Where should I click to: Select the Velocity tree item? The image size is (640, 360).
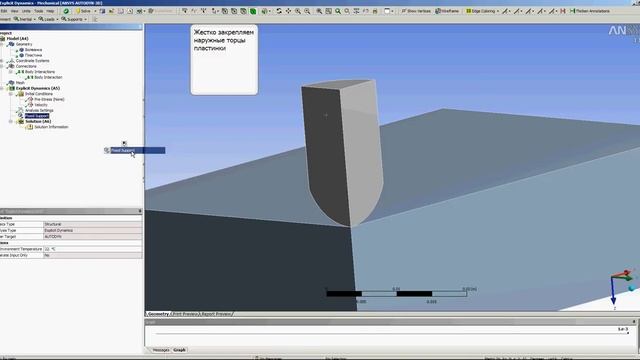(x=40, y=105)
